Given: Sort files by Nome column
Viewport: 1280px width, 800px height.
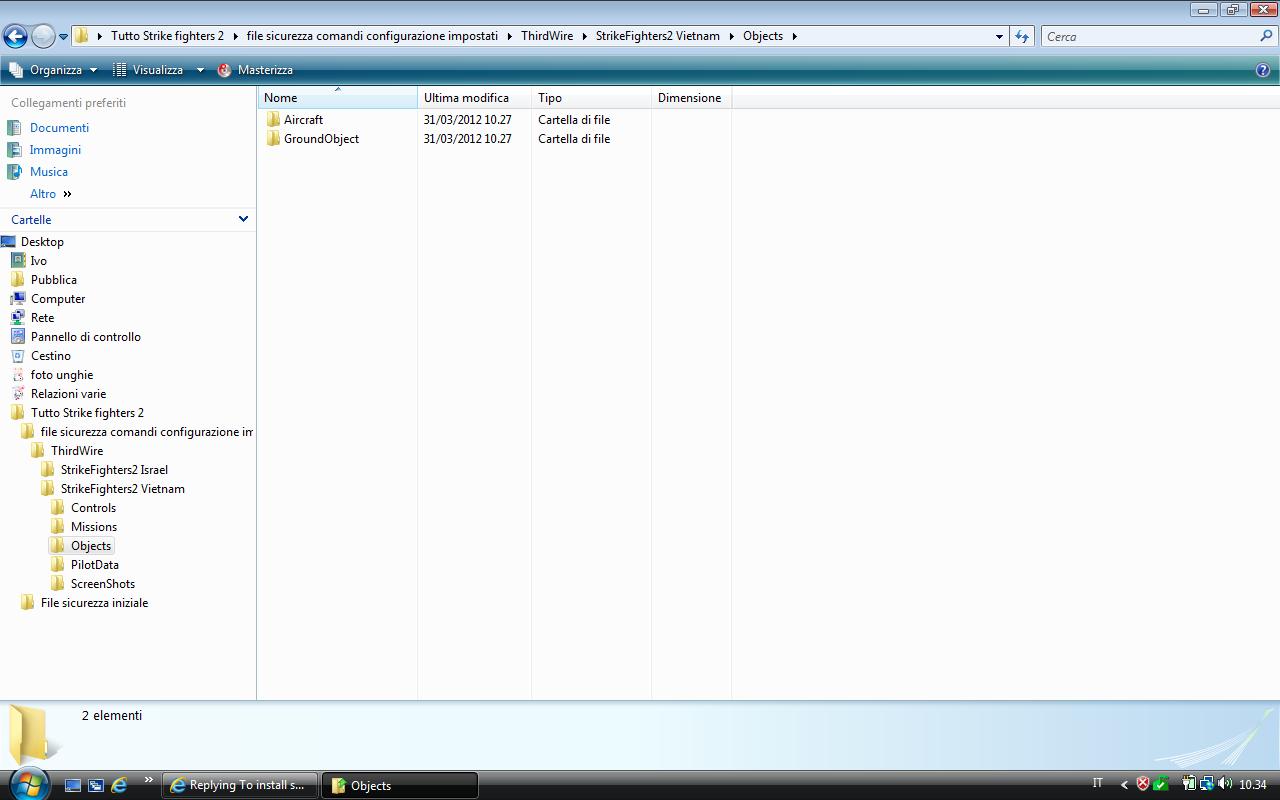Looking at the screenshot, I should pyautogui.click(x=338, y=98).
